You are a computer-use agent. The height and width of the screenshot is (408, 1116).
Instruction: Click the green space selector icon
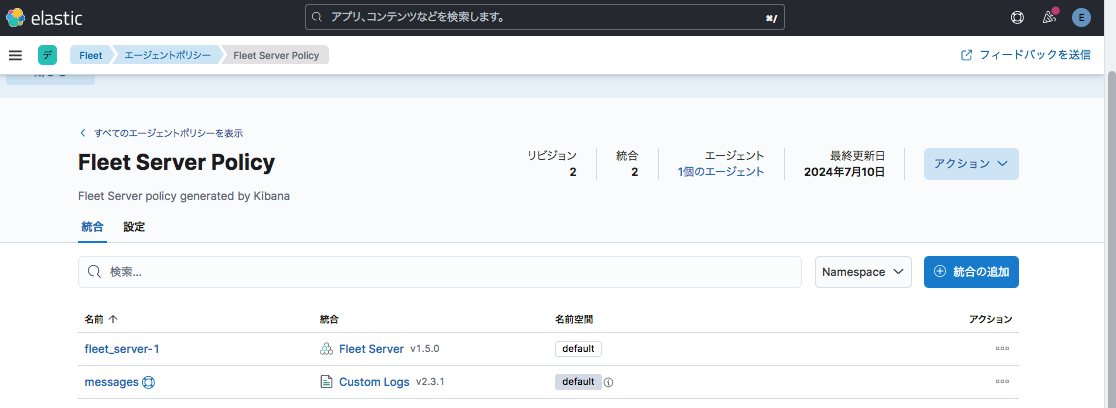pos(48,55)
